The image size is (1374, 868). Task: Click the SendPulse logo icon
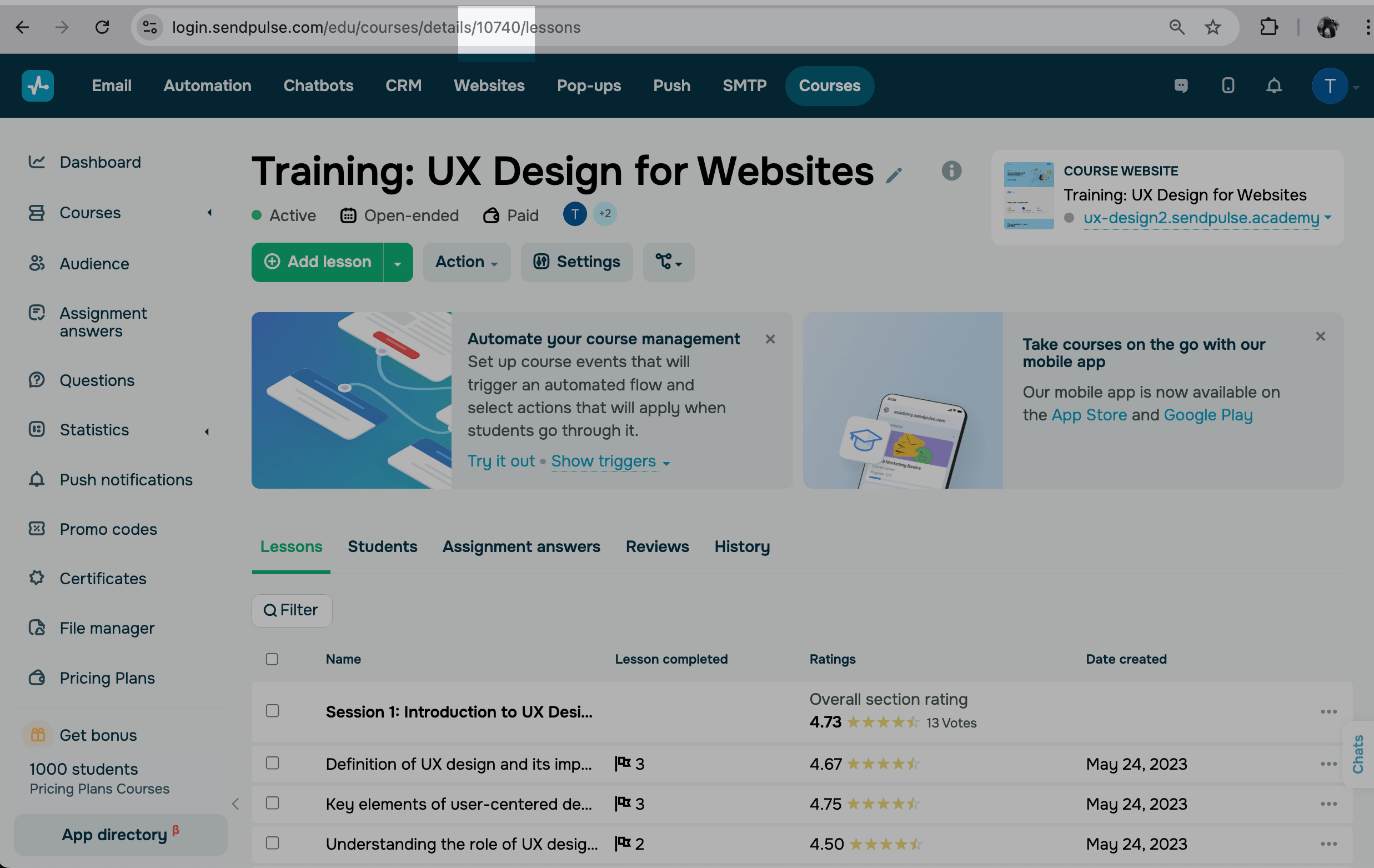pos(38,86)
